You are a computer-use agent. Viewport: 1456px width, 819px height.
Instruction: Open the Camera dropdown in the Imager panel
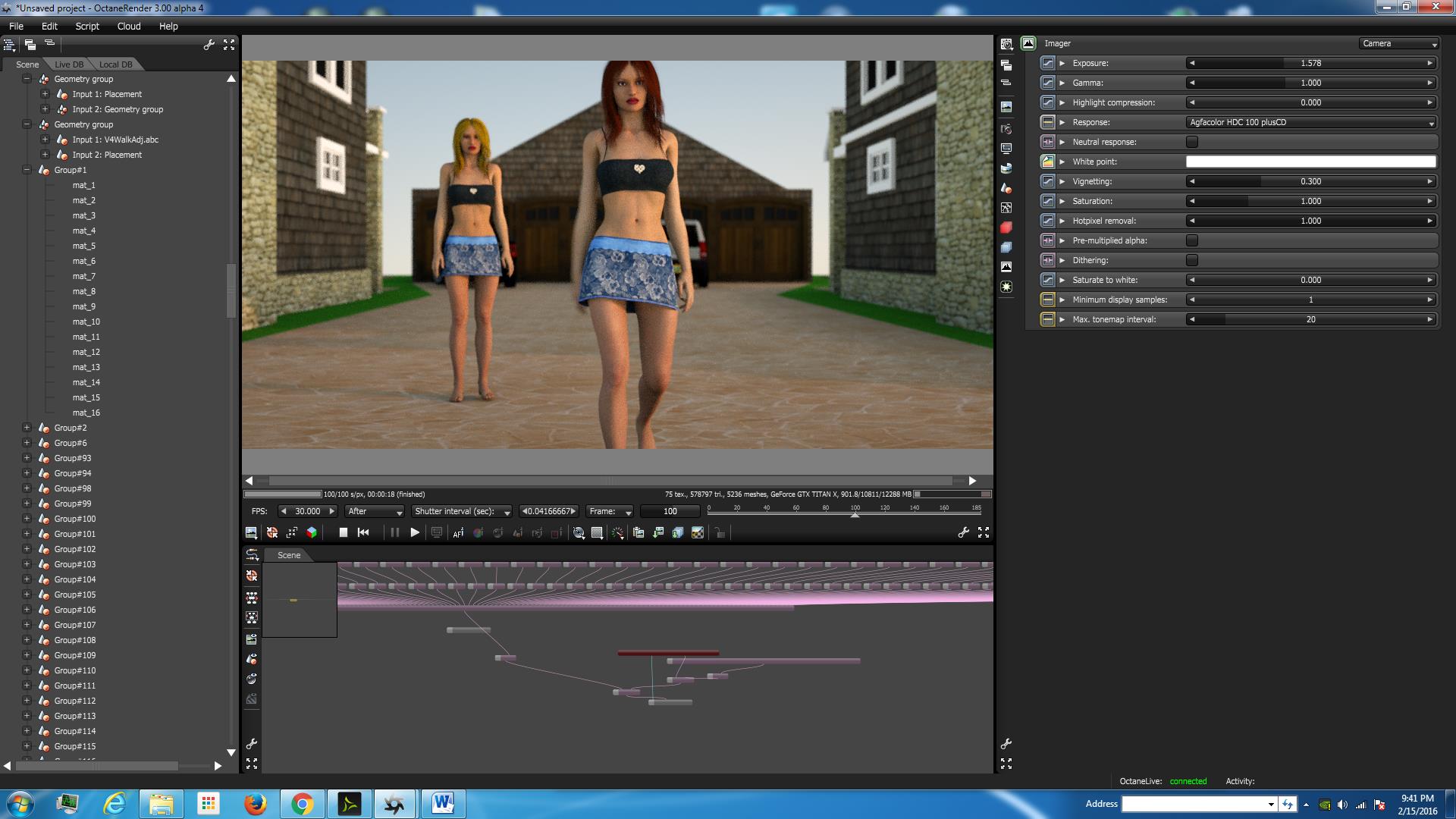1398,44
